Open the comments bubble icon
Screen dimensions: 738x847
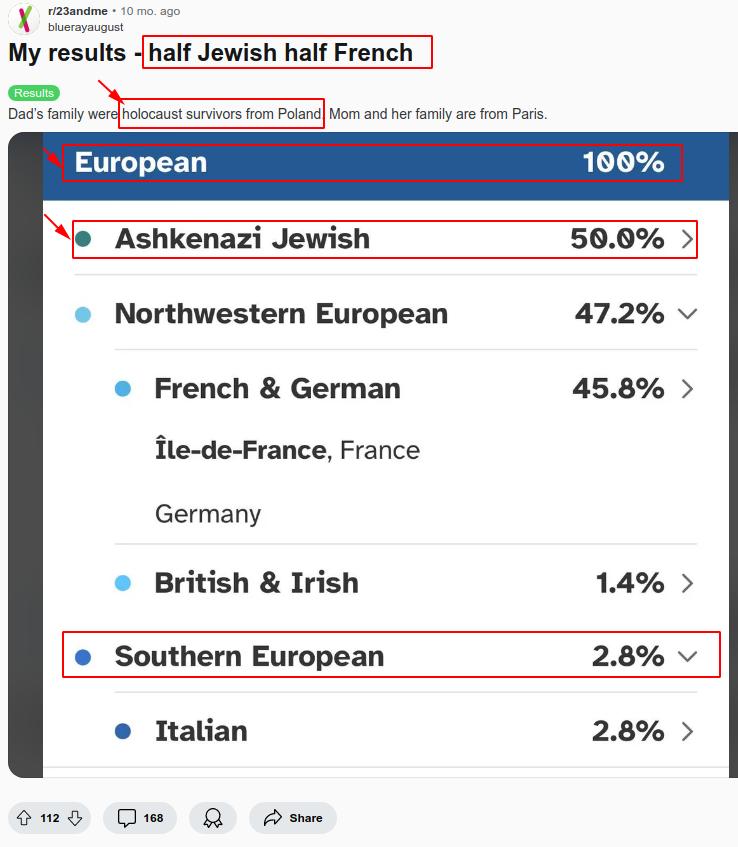coord(127,818)
